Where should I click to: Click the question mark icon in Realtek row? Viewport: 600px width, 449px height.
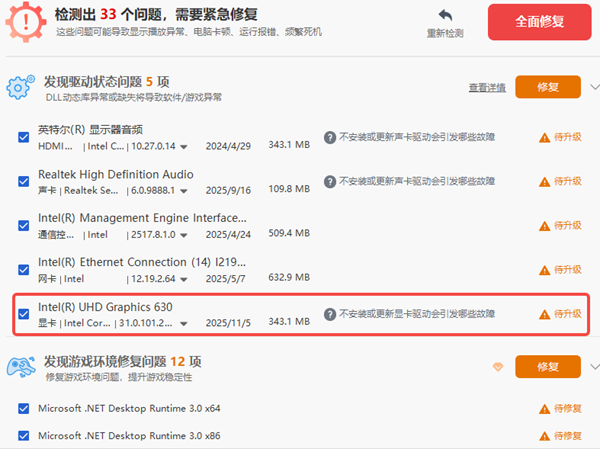(329, 181)
